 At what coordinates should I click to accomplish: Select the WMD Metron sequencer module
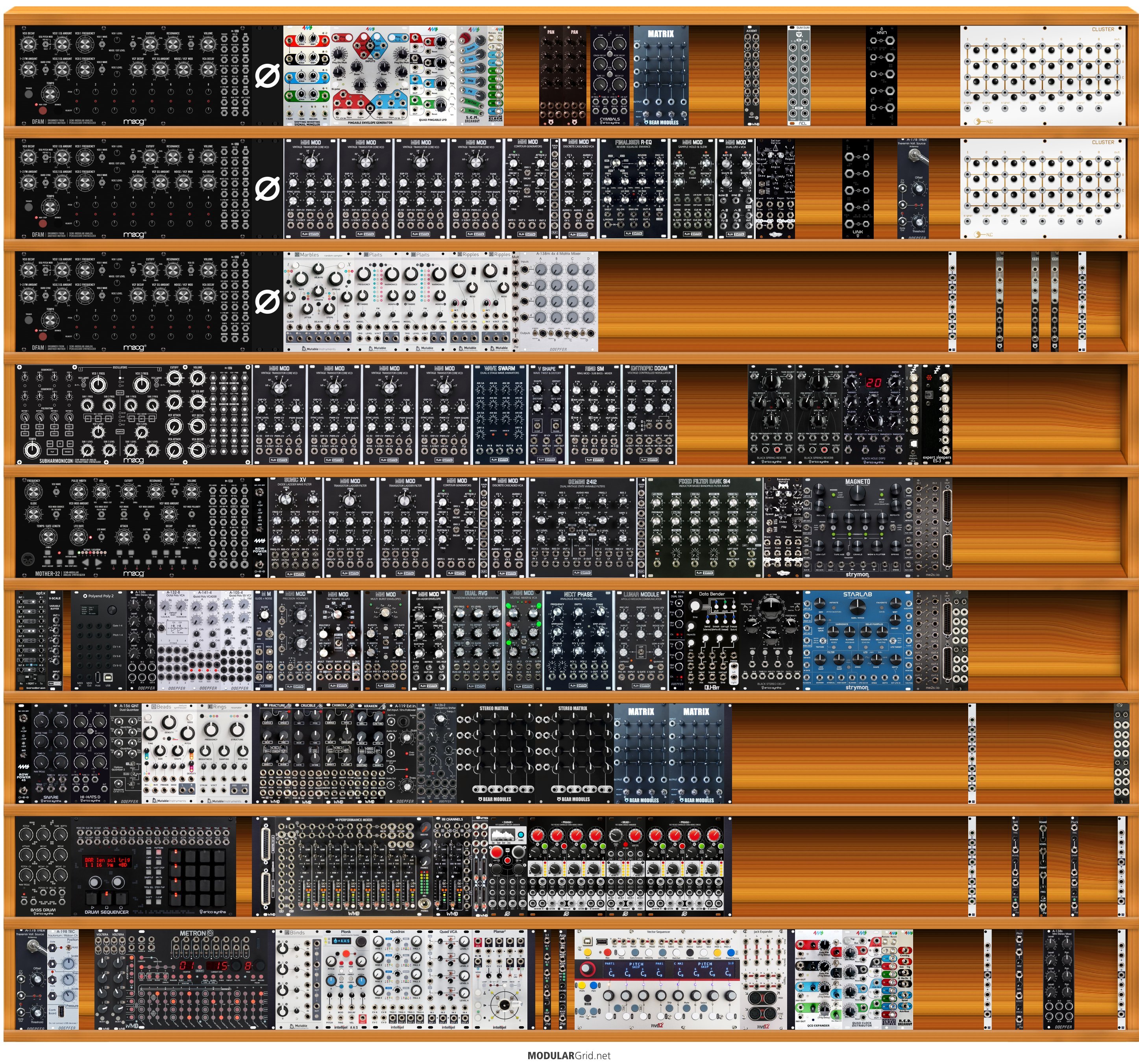[196, 979]
